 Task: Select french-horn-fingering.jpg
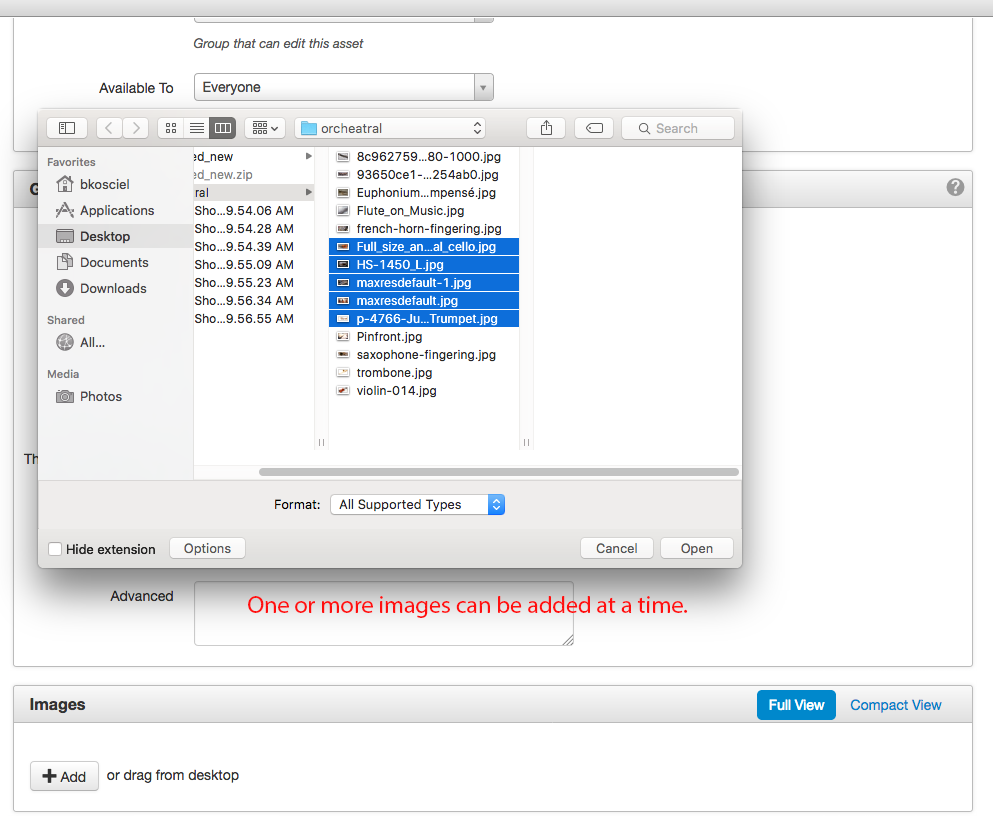point(424,229)
